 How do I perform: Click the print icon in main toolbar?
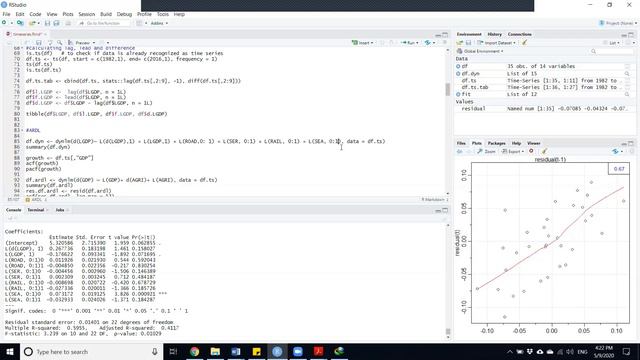pyautogui.click(x=68, y=23)
